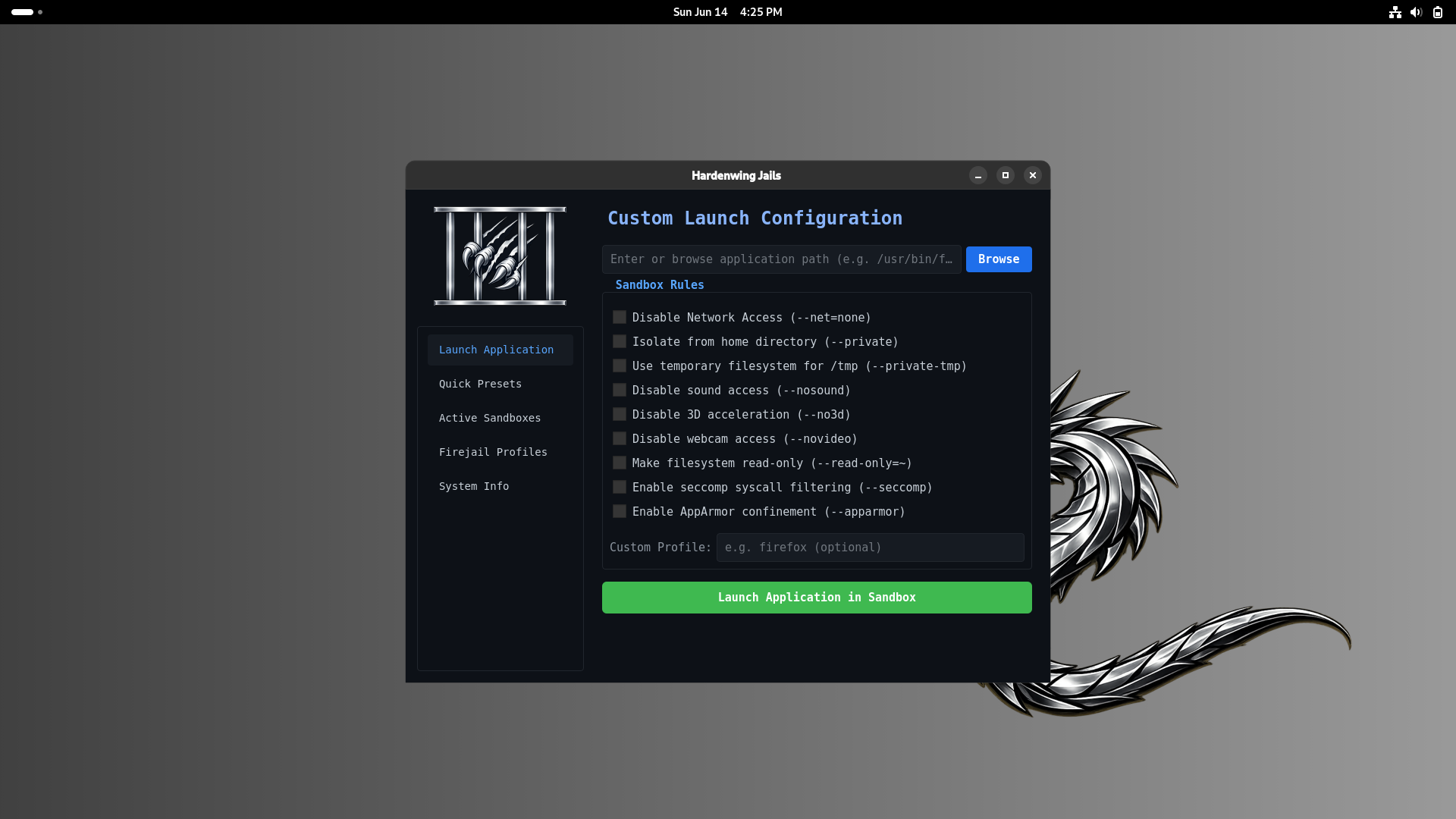Image resolution: width=1456 pixels, height=819 pixels.
Task: Focus the application path input field
Action: pos(782,259)
